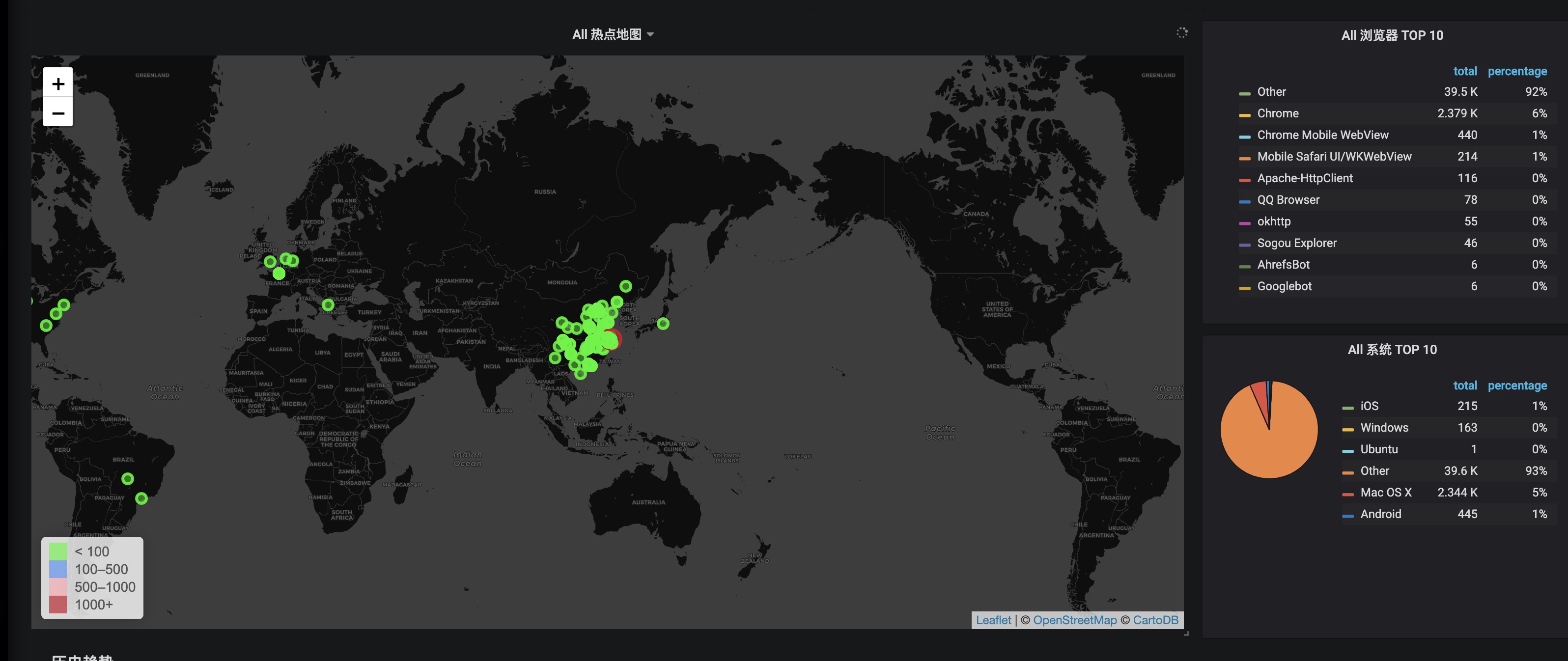Screen dimensions: 1568x661
Task: Toggle Mac OS X series in system legend
Action: click(1385, 493)
